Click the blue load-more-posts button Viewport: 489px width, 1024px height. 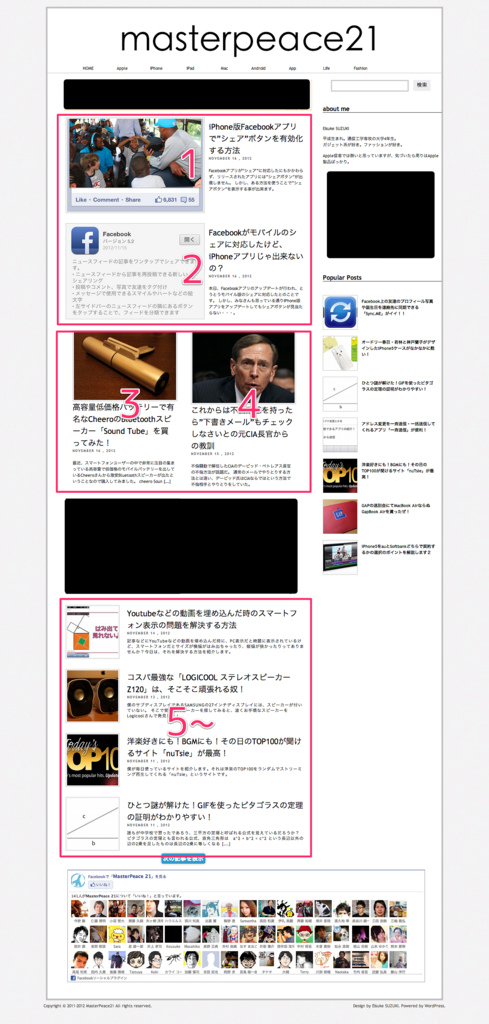[x=184, y=859]
